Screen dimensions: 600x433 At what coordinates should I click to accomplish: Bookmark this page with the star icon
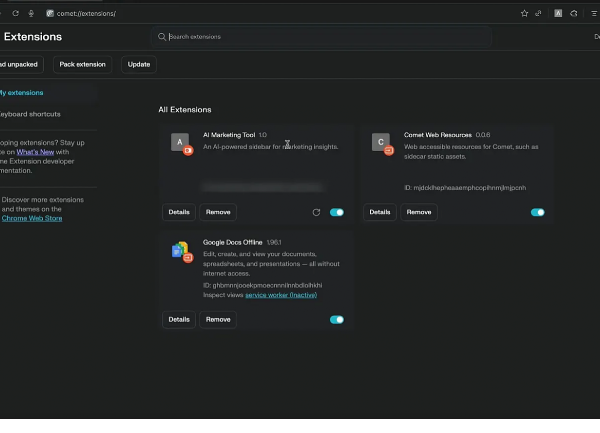pyautogui.click(x=524, y=13)
